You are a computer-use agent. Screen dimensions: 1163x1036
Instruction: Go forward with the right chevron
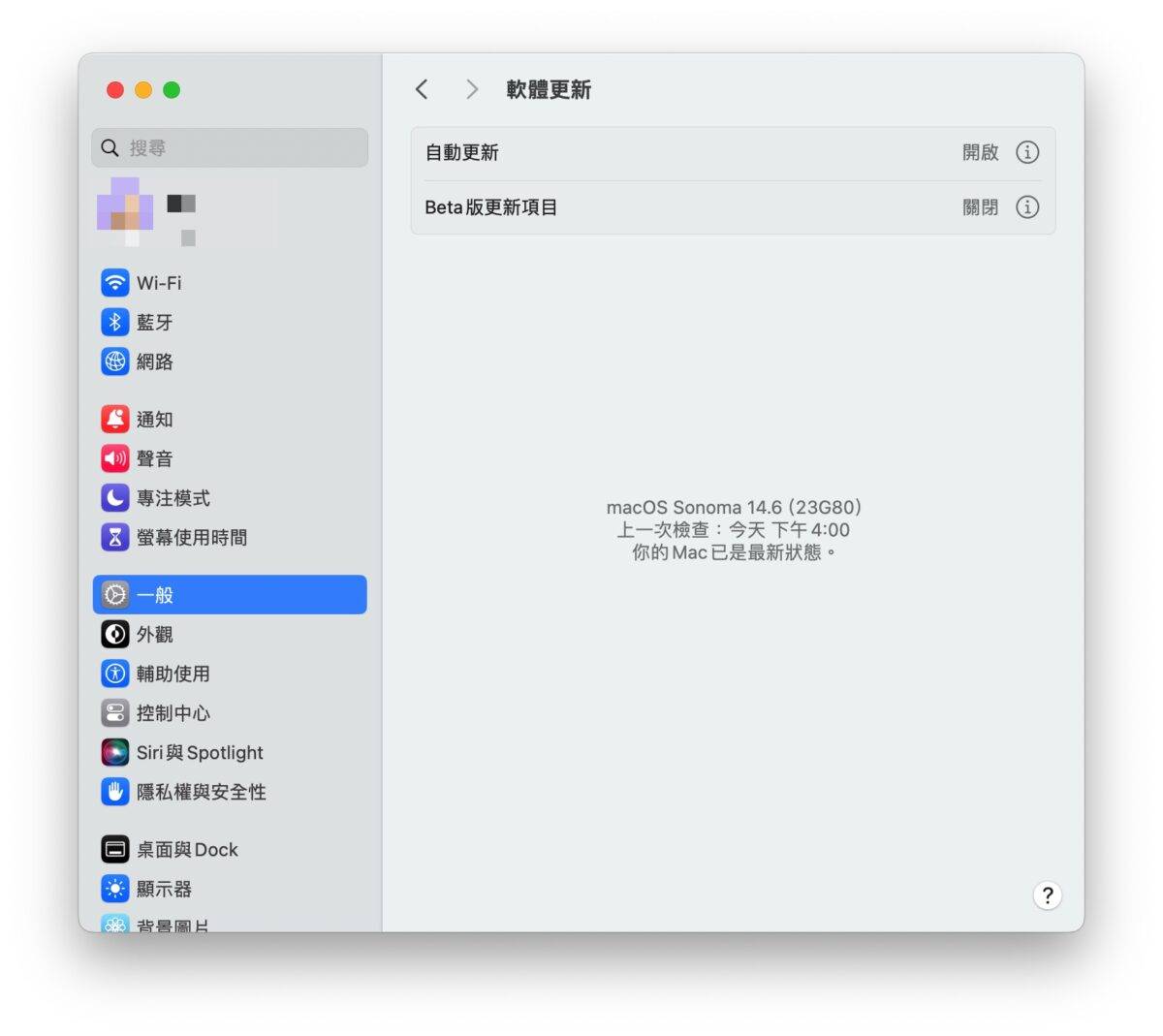tap(472, 89)
